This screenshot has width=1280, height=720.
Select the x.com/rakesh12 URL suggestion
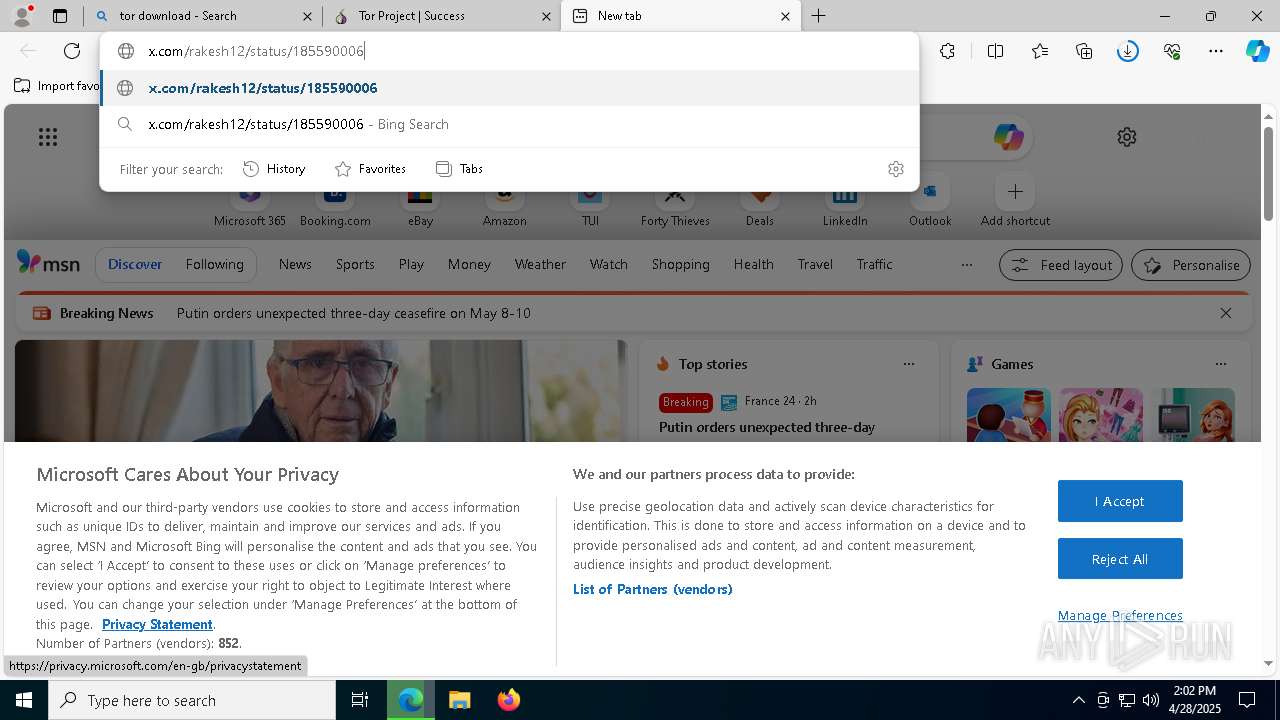pos(509,88)
